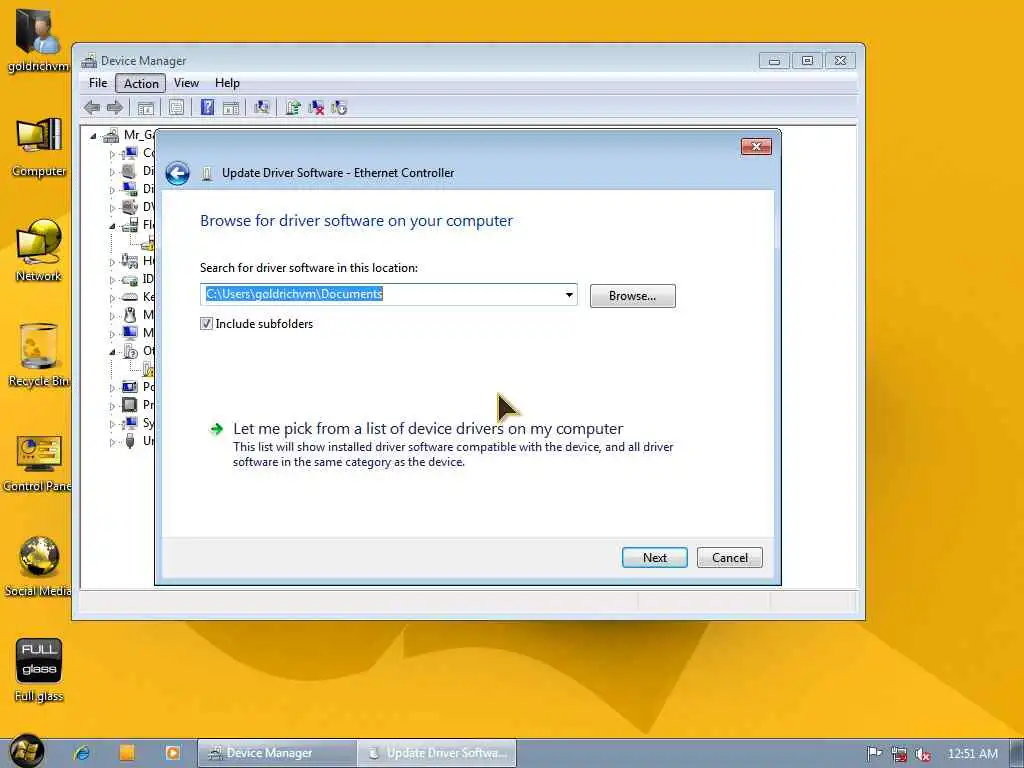Open the Start menu orb
Image resolution: width=1024 pixels, height=768 pixels.
point(26,751)
